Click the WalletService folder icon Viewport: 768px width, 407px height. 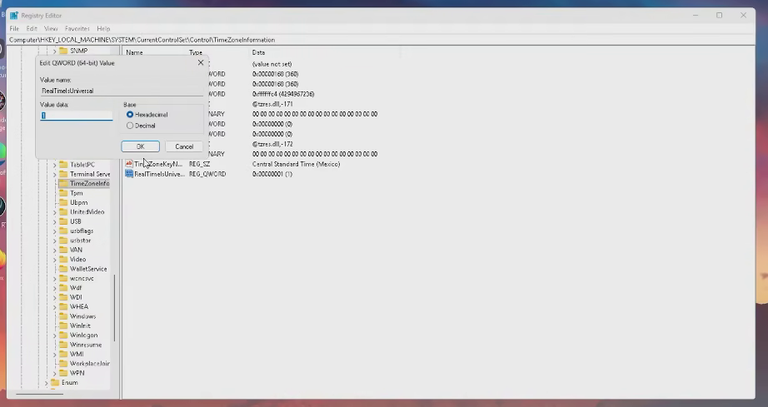click(64, 269)
